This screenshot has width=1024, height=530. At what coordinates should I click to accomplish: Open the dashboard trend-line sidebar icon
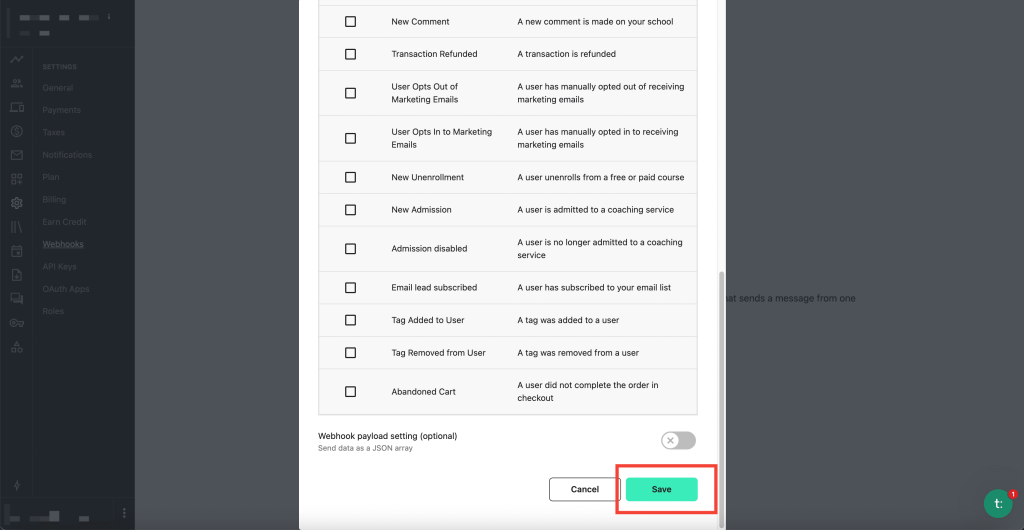pyautogui.click(x=17, y=60)
